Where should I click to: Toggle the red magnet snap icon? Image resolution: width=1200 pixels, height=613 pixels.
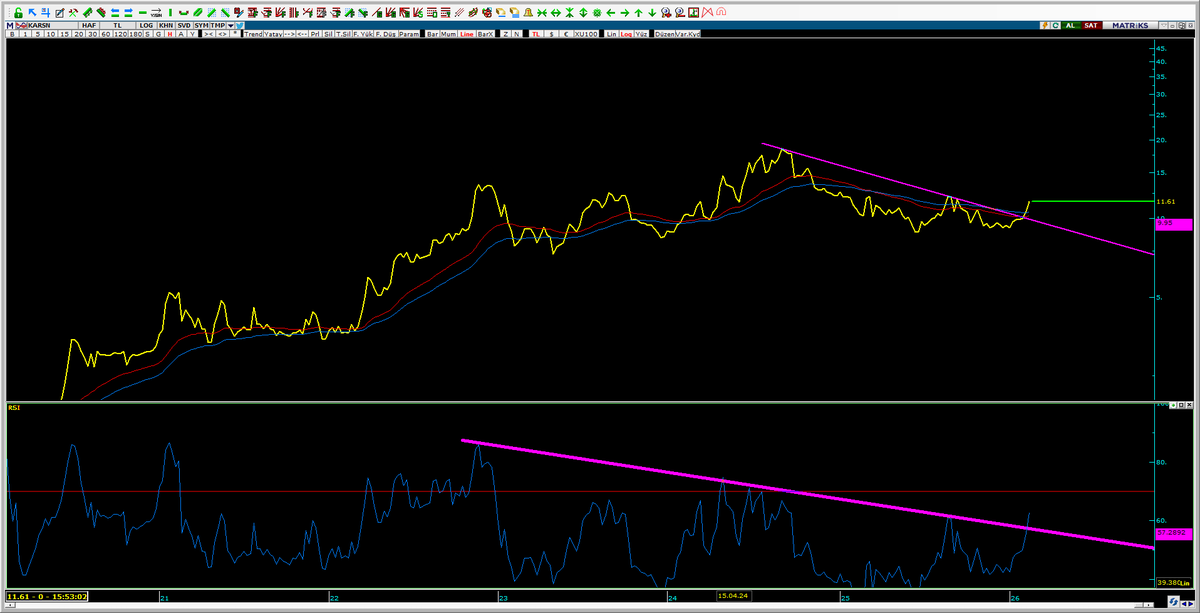click(x=721, y=13)
